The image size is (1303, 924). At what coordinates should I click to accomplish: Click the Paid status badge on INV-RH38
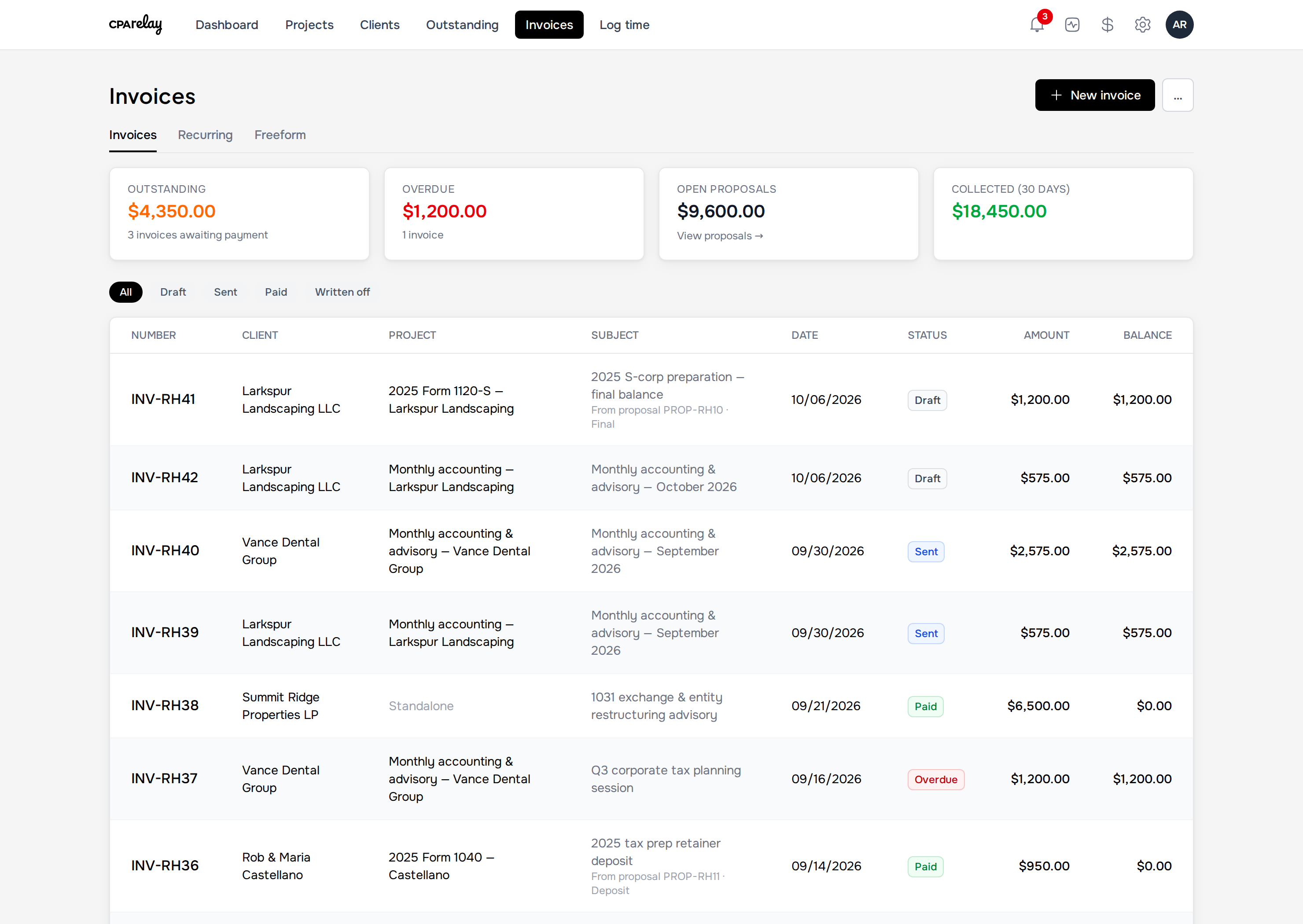click(x=925, y=706)
